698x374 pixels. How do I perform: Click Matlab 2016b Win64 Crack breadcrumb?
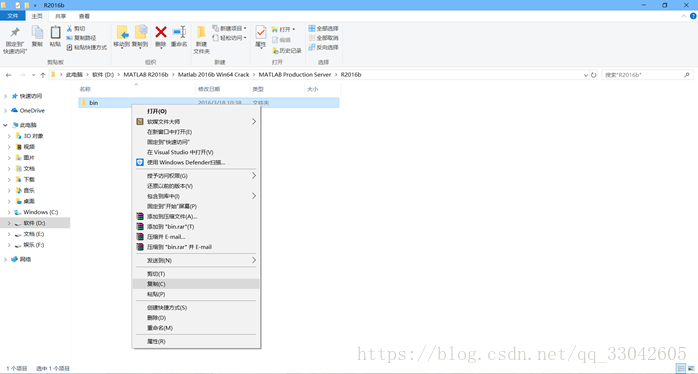[214, 75]
